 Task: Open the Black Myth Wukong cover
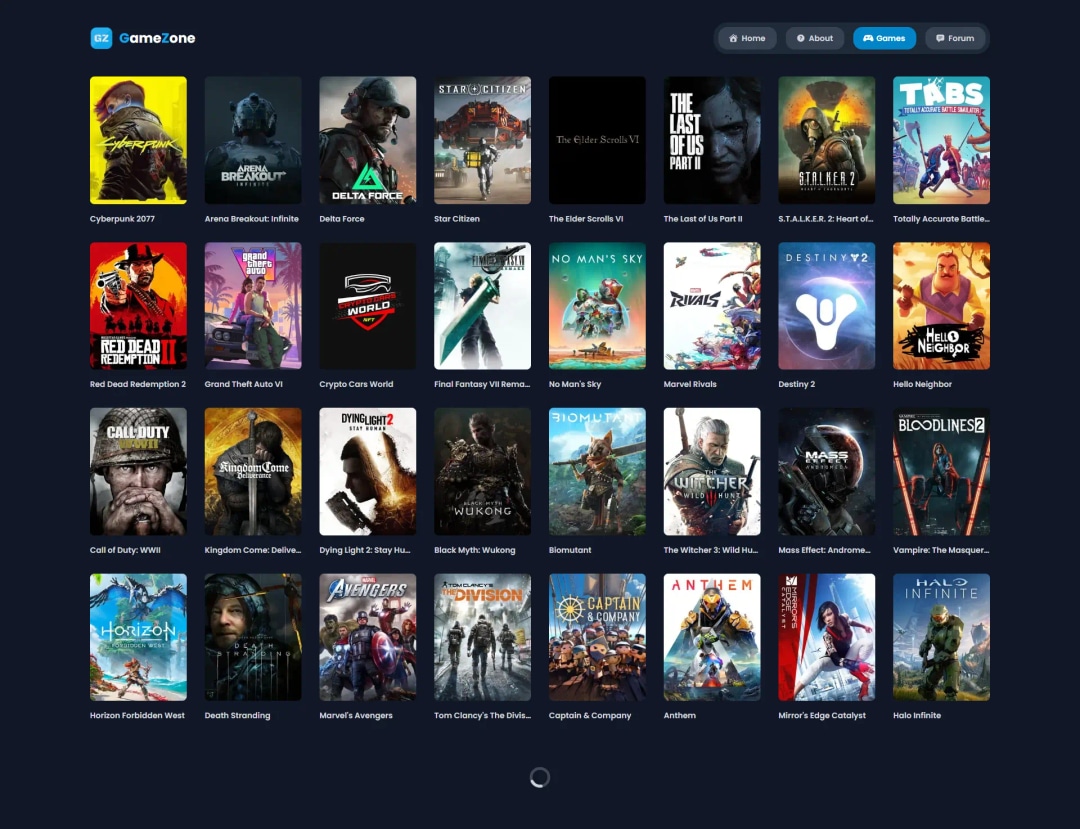(482, 472)
